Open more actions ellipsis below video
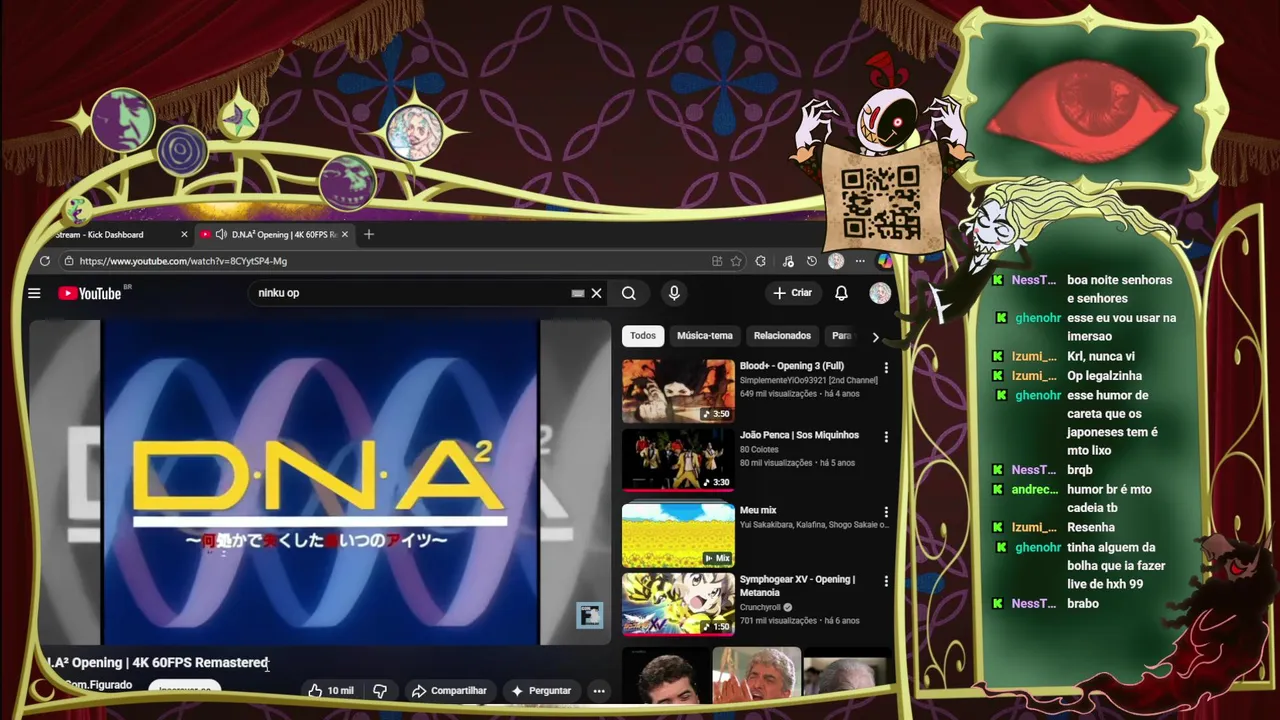 click(598, 691)
